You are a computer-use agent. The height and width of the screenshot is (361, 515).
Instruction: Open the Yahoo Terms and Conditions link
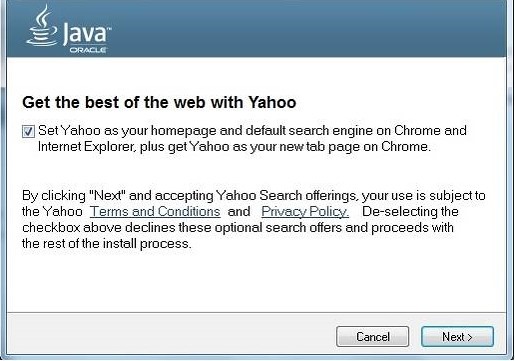point(155,211)
